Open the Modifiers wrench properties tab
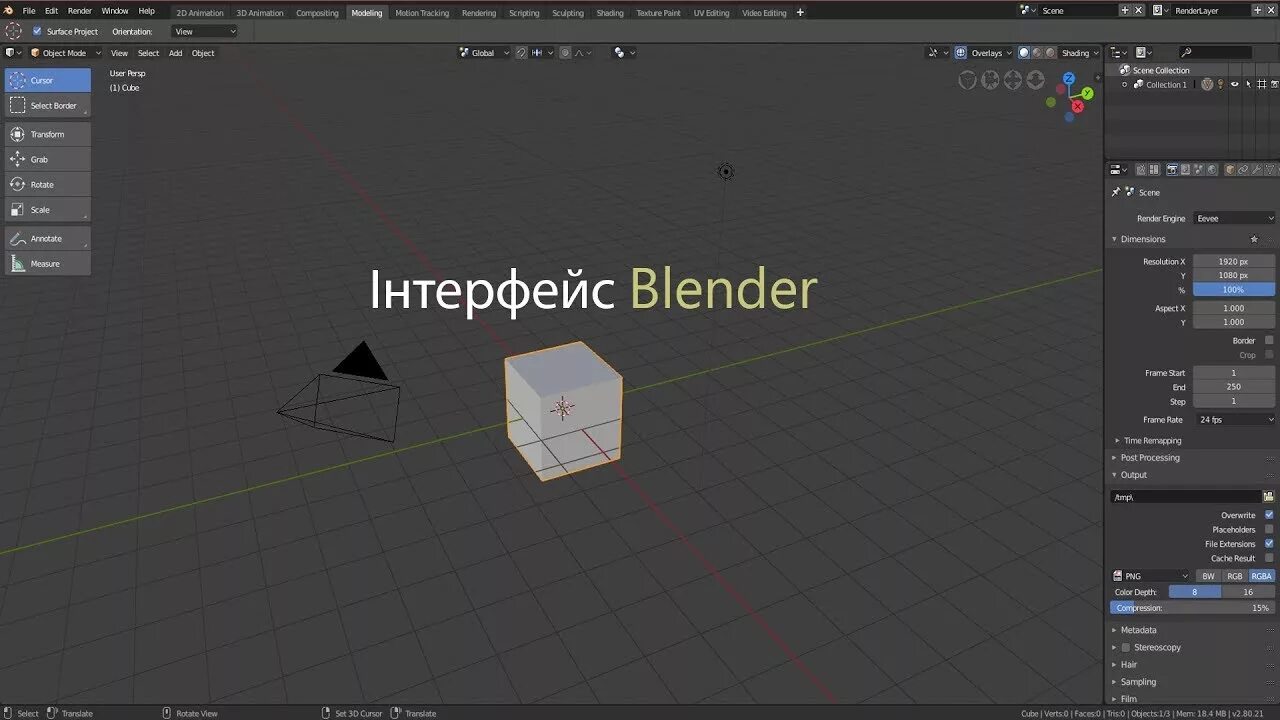 (1257, 170)
